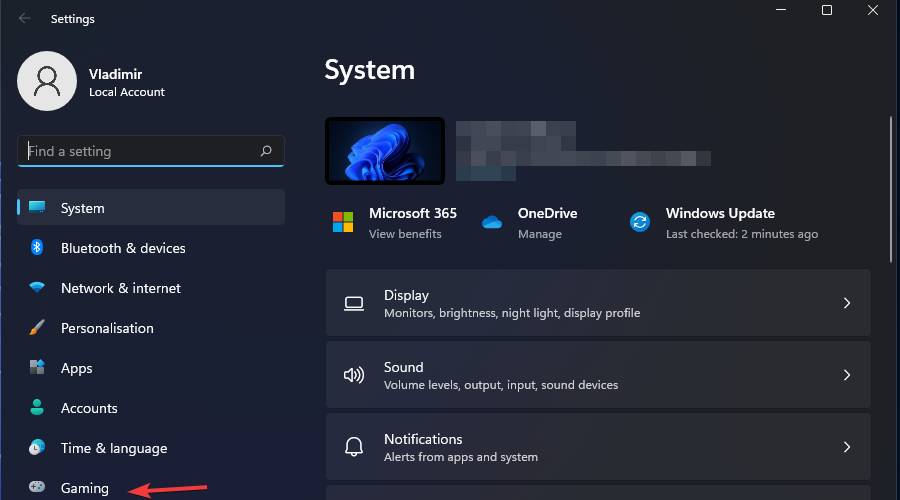Open the Sound settings card
The image size is (900, 500).
pos(598,375)
